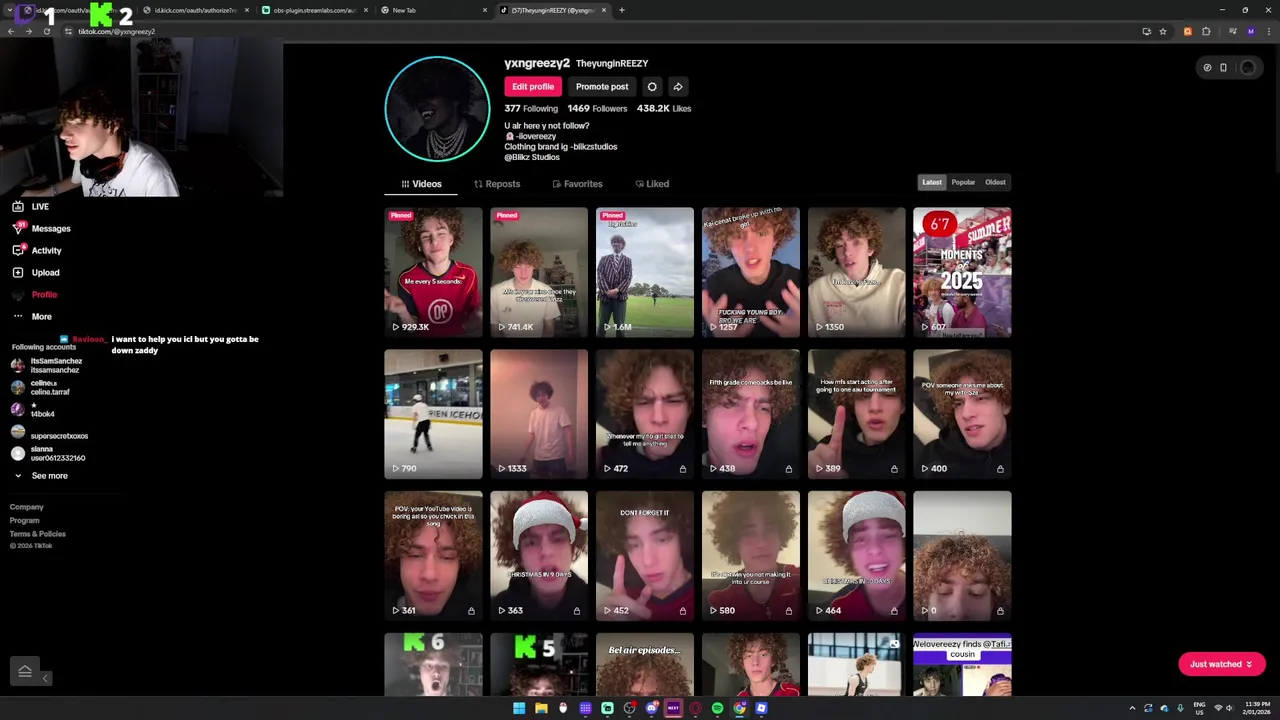The image size is (1280, 720).
Task: Open Upload in the sidebar
Action: click(x=35, y=273)
